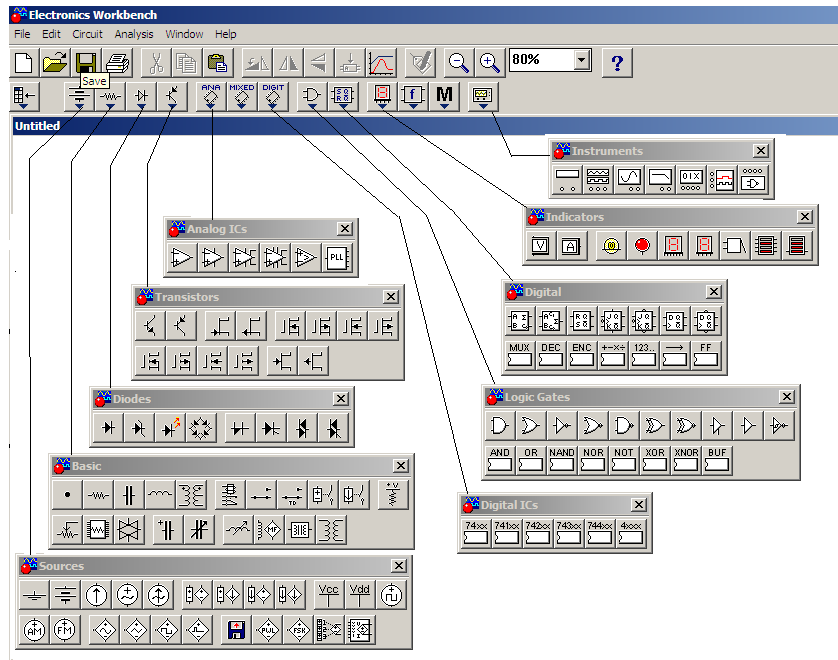
Task: Save the circuit with the floppy disk icon
Action: tap(86, 63)
